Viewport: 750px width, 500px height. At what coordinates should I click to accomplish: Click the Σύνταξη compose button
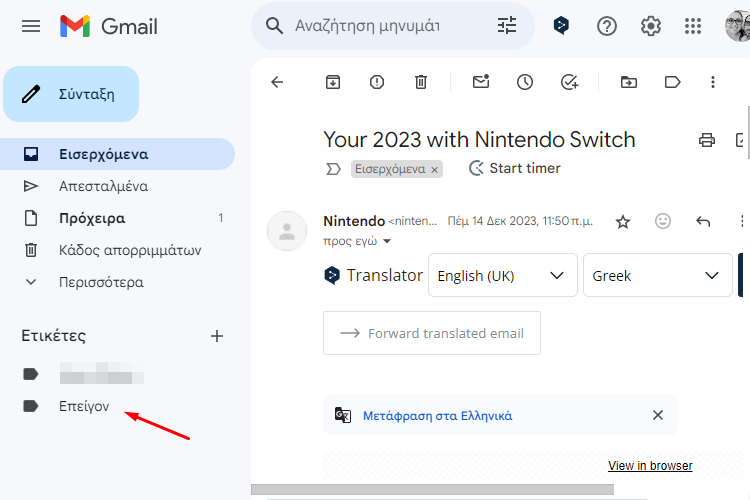(71, 94)
